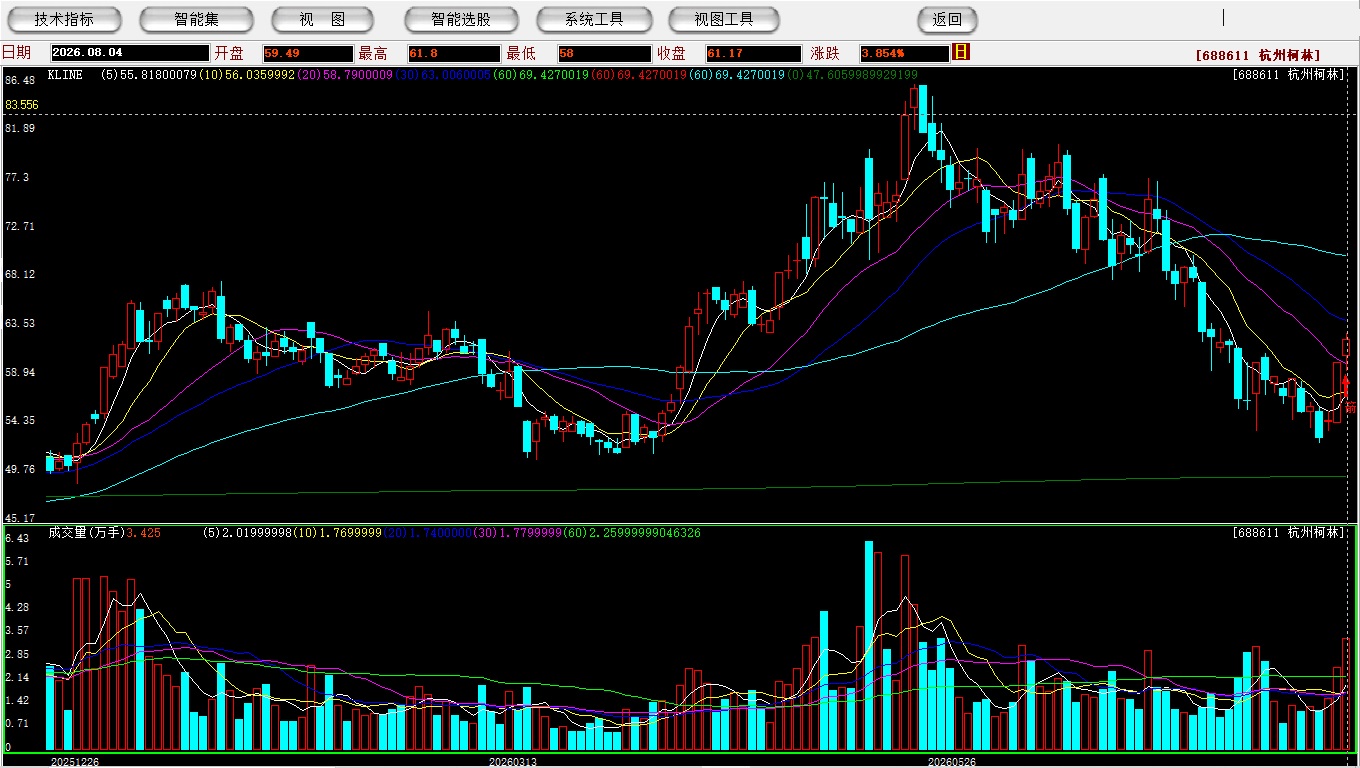Image resolution: width=1360 pixels, height=768 pixels.
Task: Click the 63.53 price axis label
Action: point(20,323)
